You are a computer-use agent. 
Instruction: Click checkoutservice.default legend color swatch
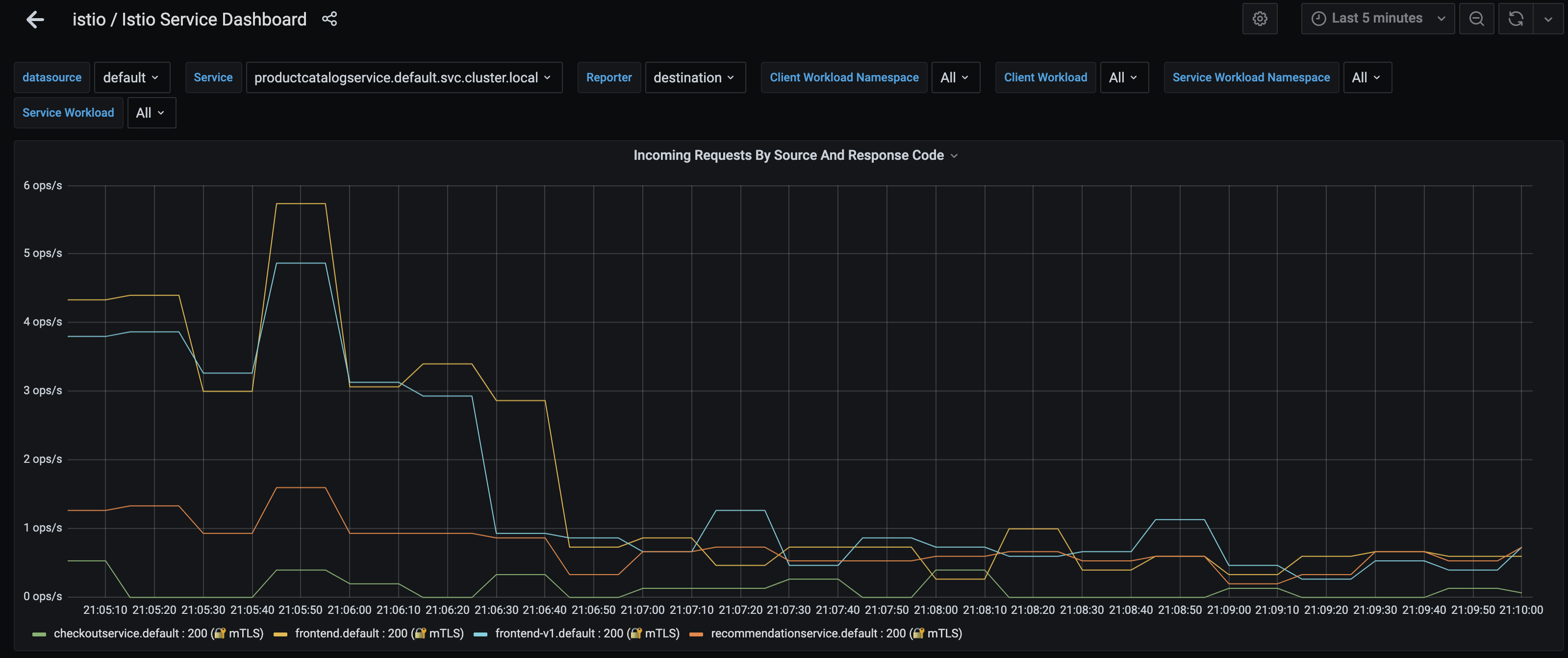tap(39, 634)
